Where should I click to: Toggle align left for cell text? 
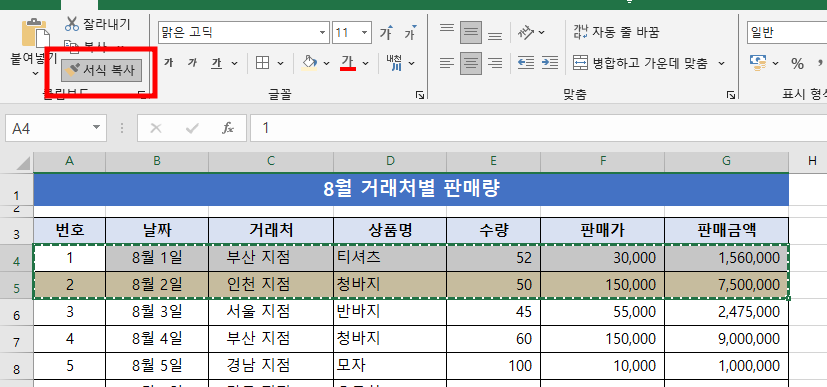[x=447, y=63]
